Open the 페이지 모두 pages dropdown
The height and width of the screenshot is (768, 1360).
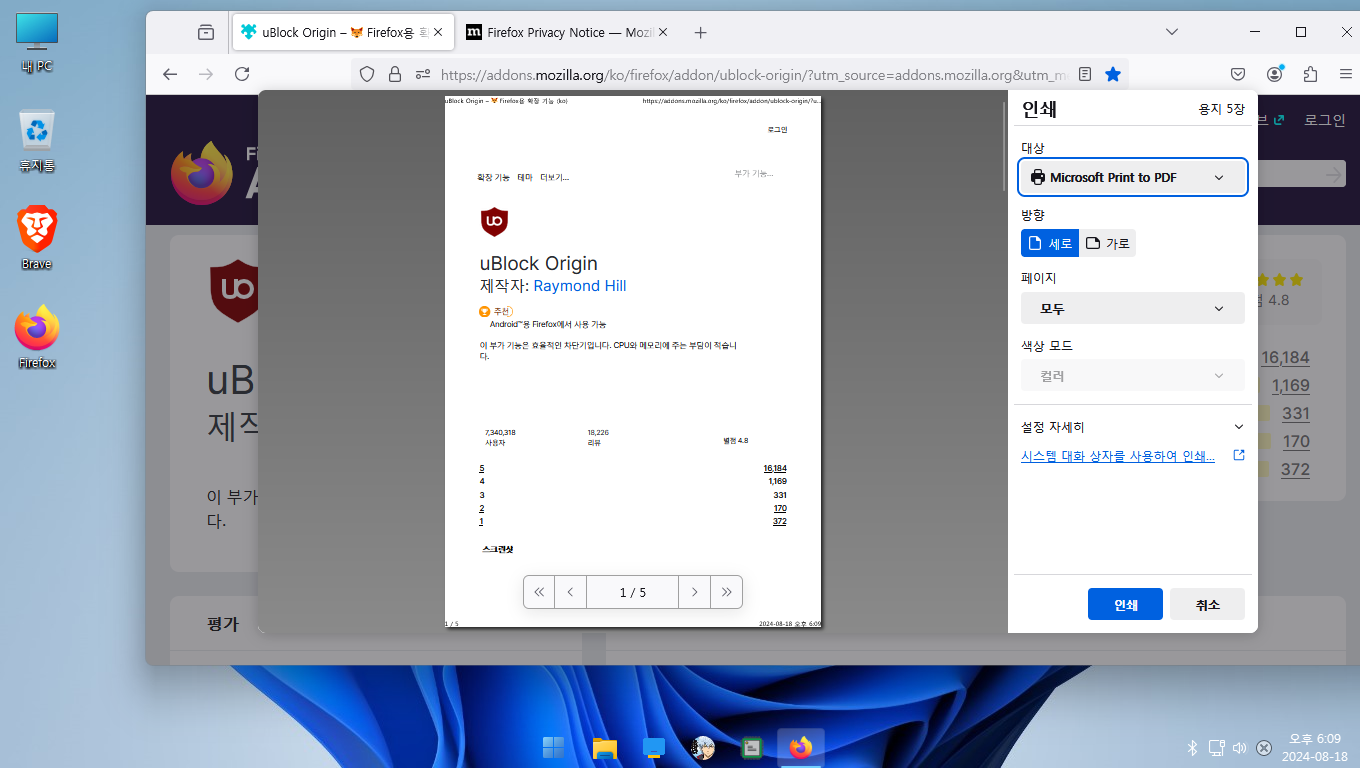(1133, 308)
